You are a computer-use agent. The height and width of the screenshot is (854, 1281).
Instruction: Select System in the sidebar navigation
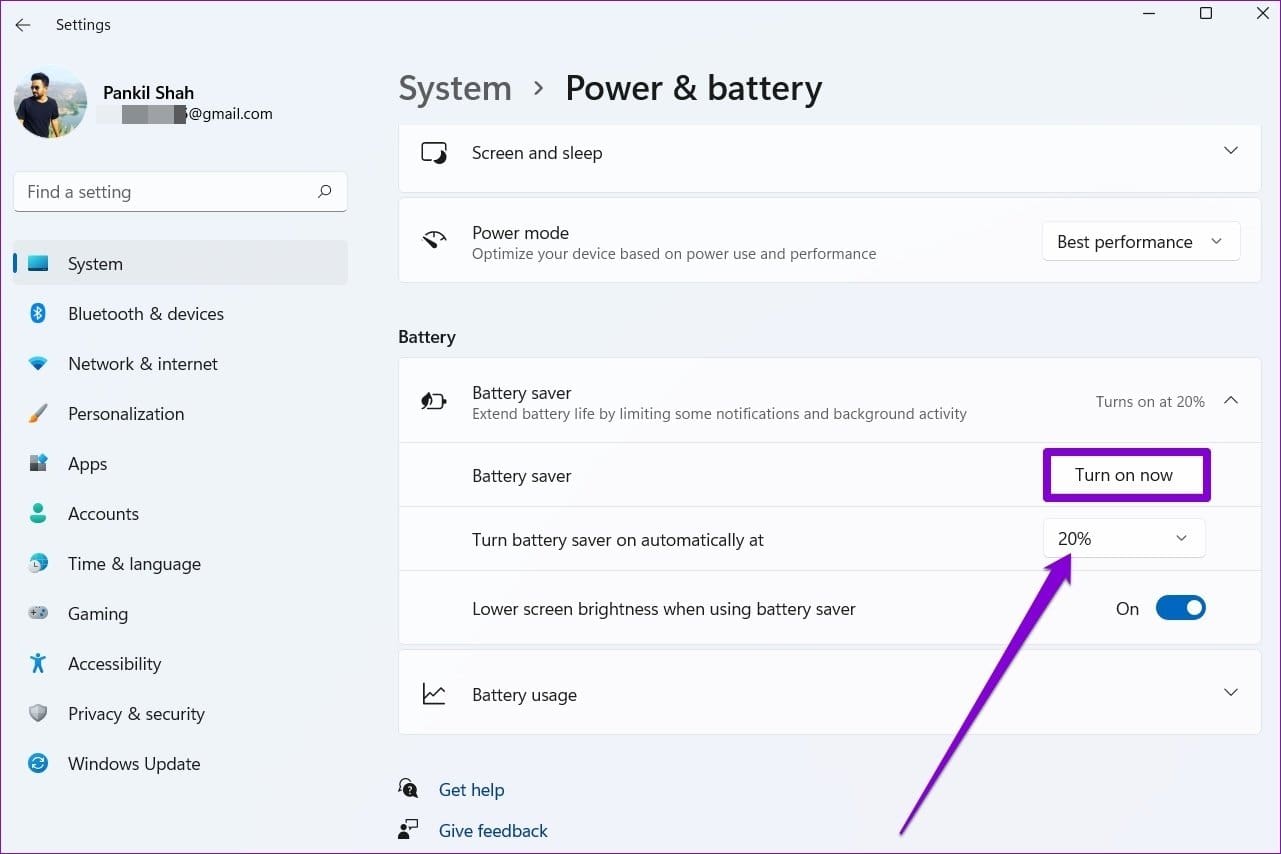(95, 263)
